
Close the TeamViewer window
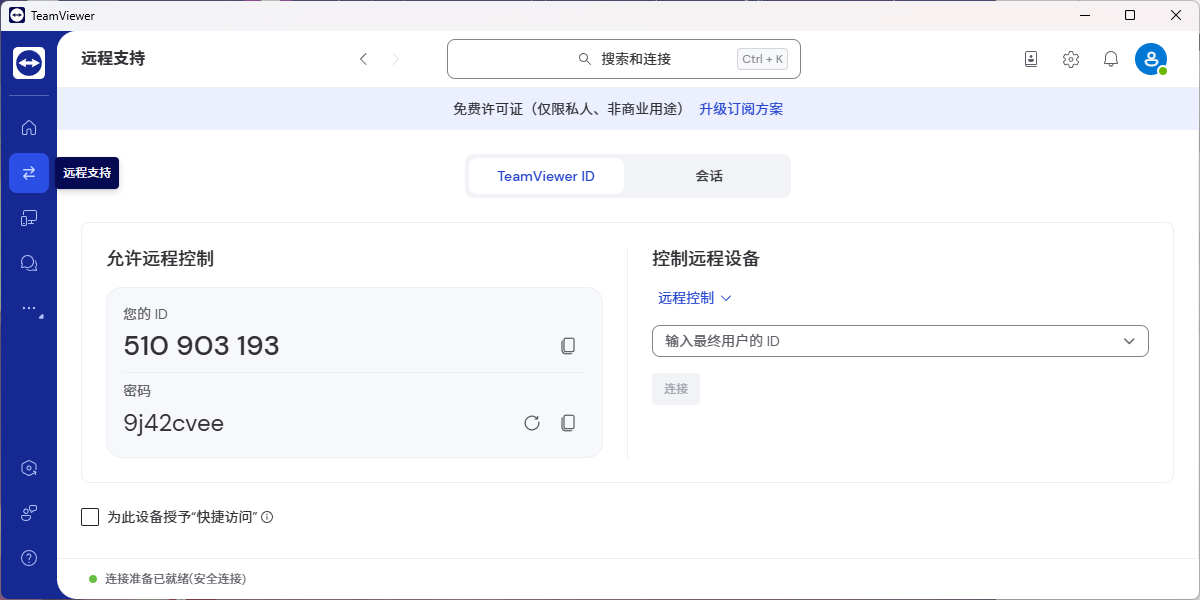(x=1176, y=15)
